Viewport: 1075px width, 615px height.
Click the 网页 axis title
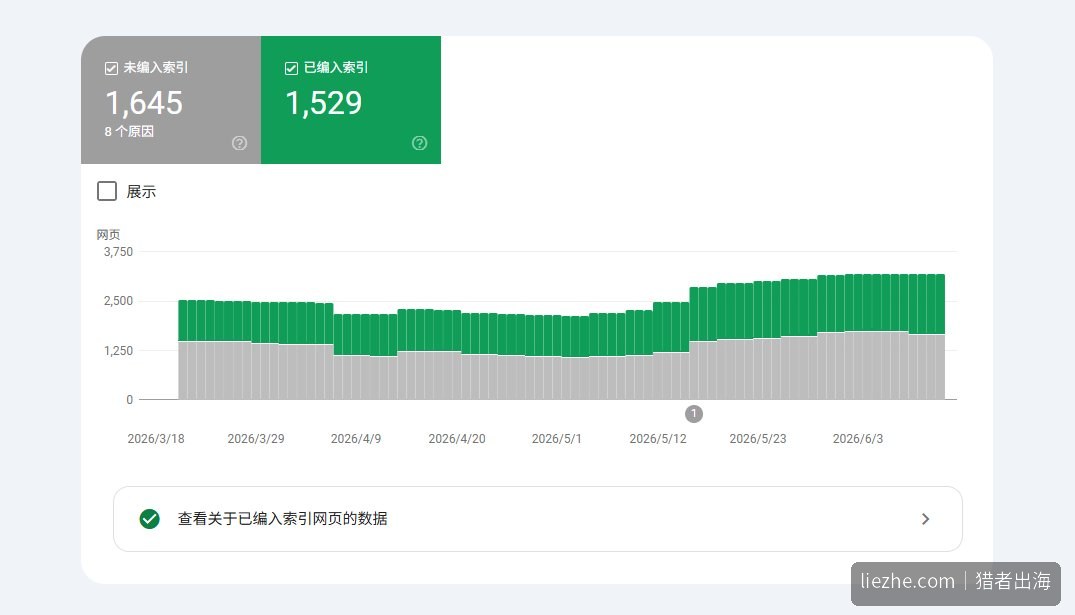[x=108, y=234]
